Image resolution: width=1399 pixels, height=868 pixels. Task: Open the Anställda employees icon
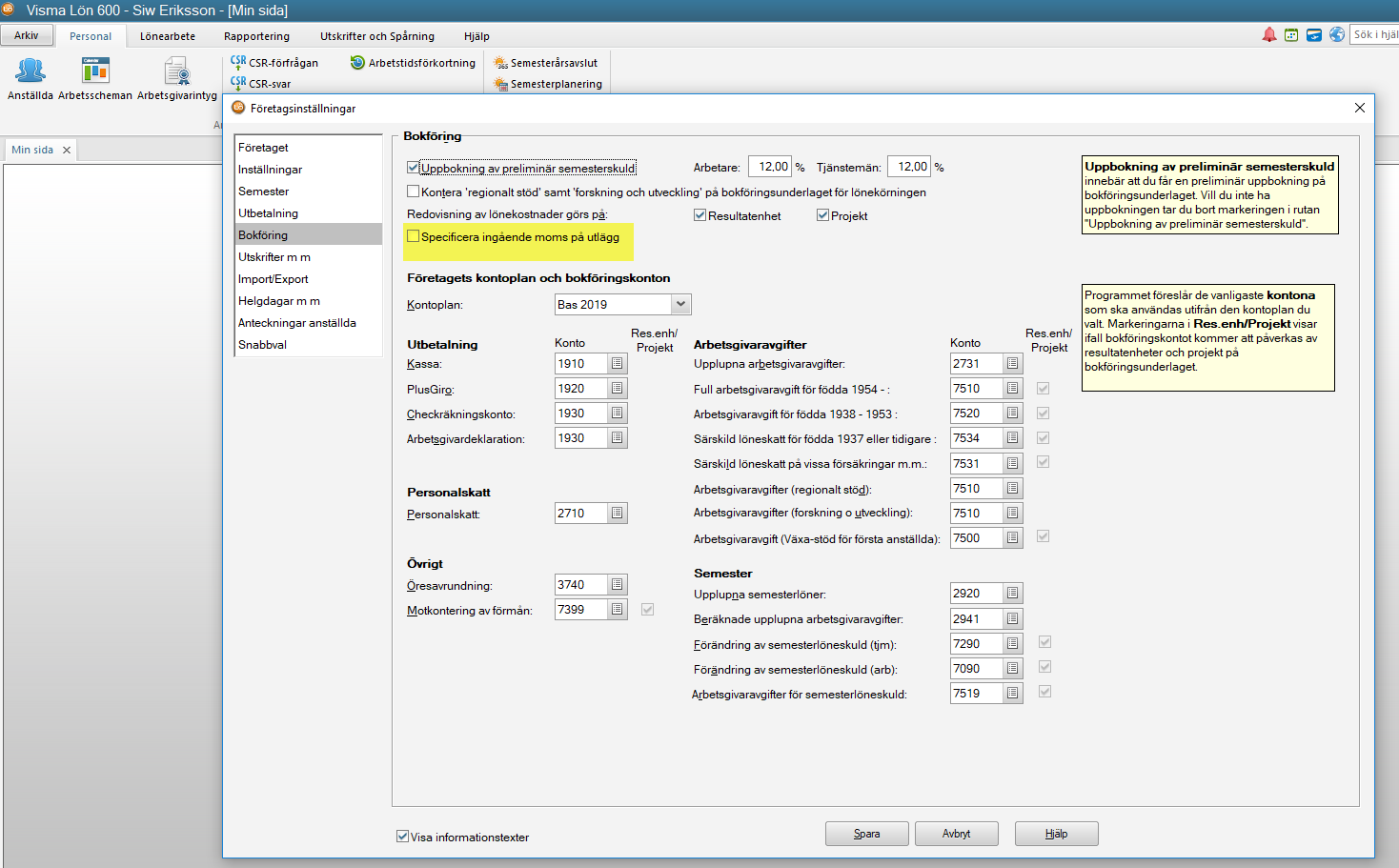pos(30,78)
